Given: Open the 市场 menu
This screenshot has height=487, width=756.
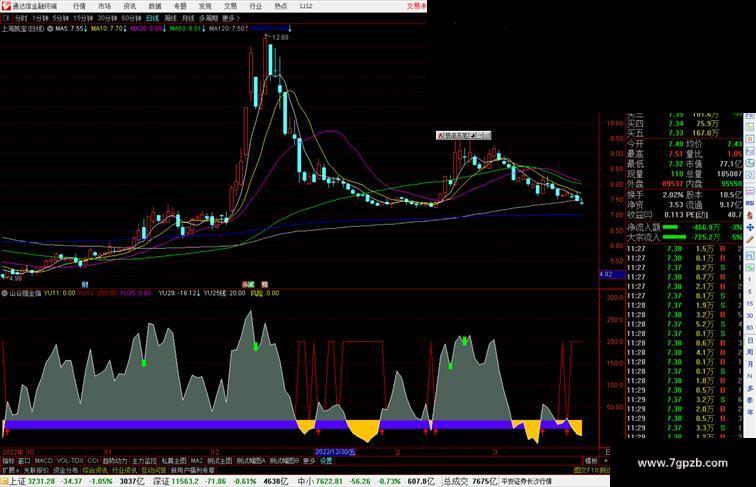Looking at the screenshot, I should (x=104, y=6).
